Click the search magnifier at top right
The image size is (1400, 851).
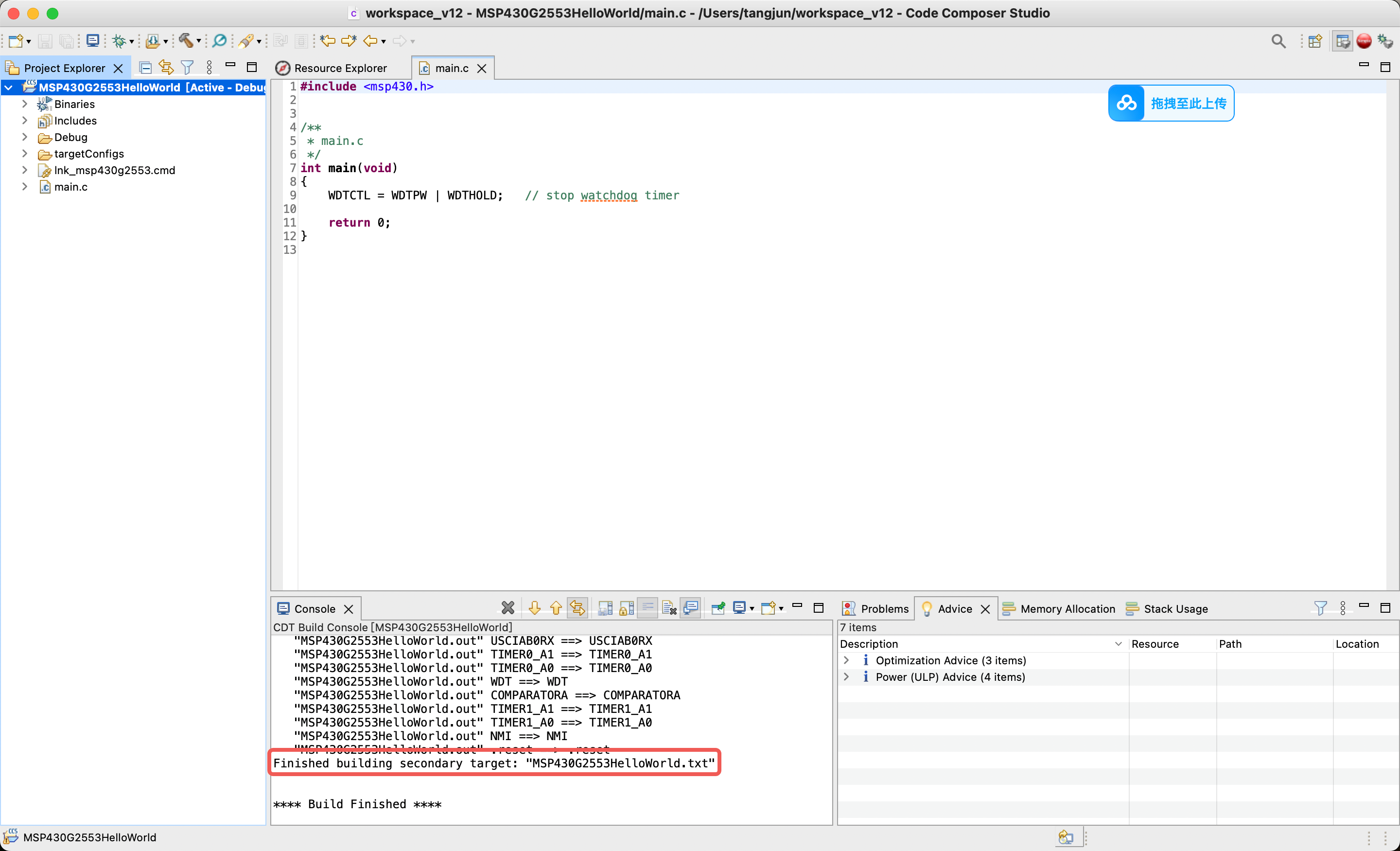coord(1278,41)
